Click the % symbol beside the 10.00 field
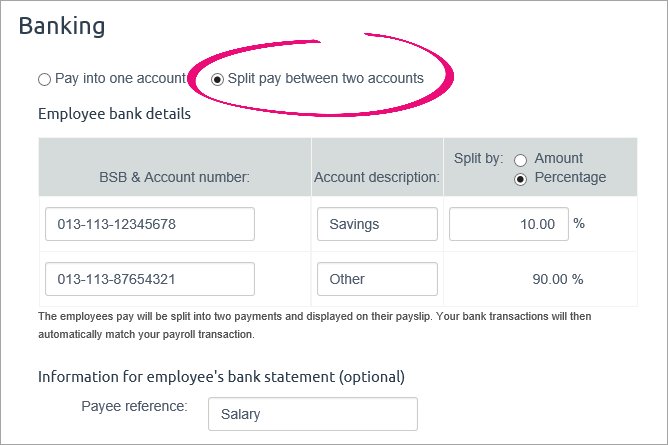 pyautogui.click(x=579, y=224)
